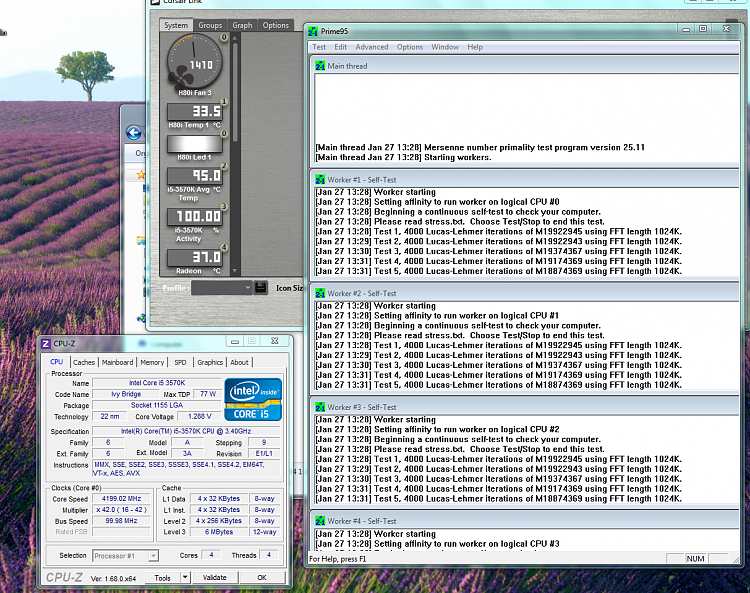The height and width of the screenshot is (593, 750).
Task: Click the Name field Intel Core i5 3570K
Action: click(x=156, y=383)
